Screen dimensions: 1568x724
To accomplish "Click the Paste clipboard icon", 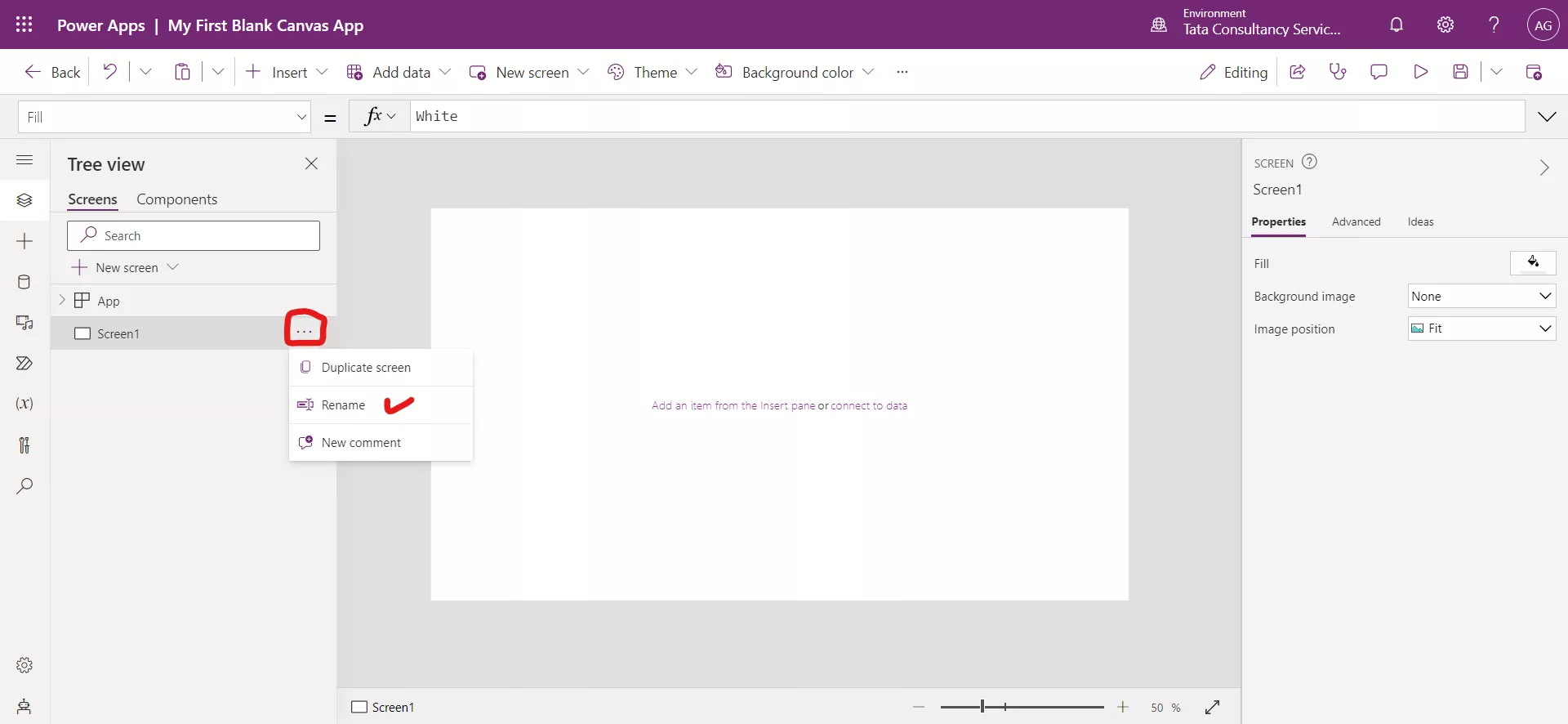I will [x=182, y=72].
